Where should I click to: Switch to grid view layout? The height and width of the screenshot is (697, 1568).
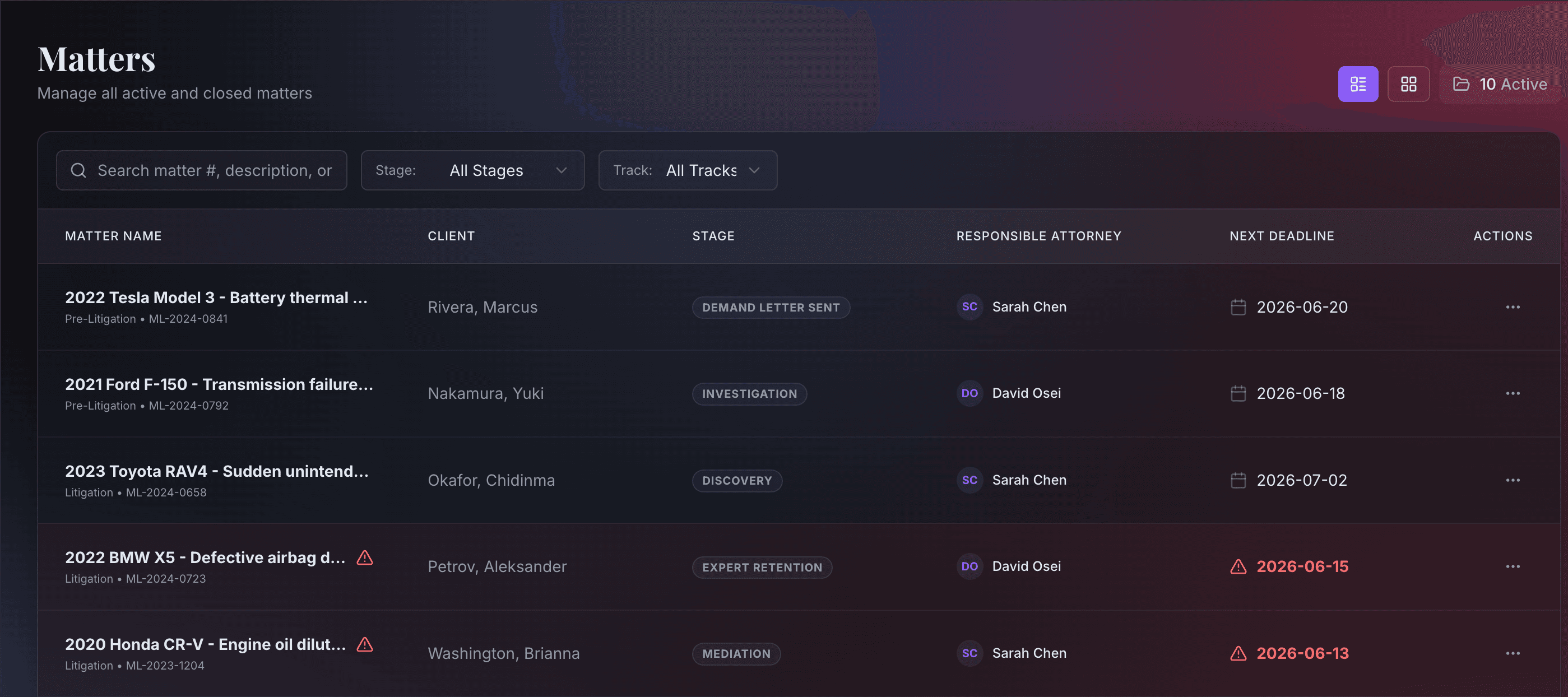point(1408,84)
